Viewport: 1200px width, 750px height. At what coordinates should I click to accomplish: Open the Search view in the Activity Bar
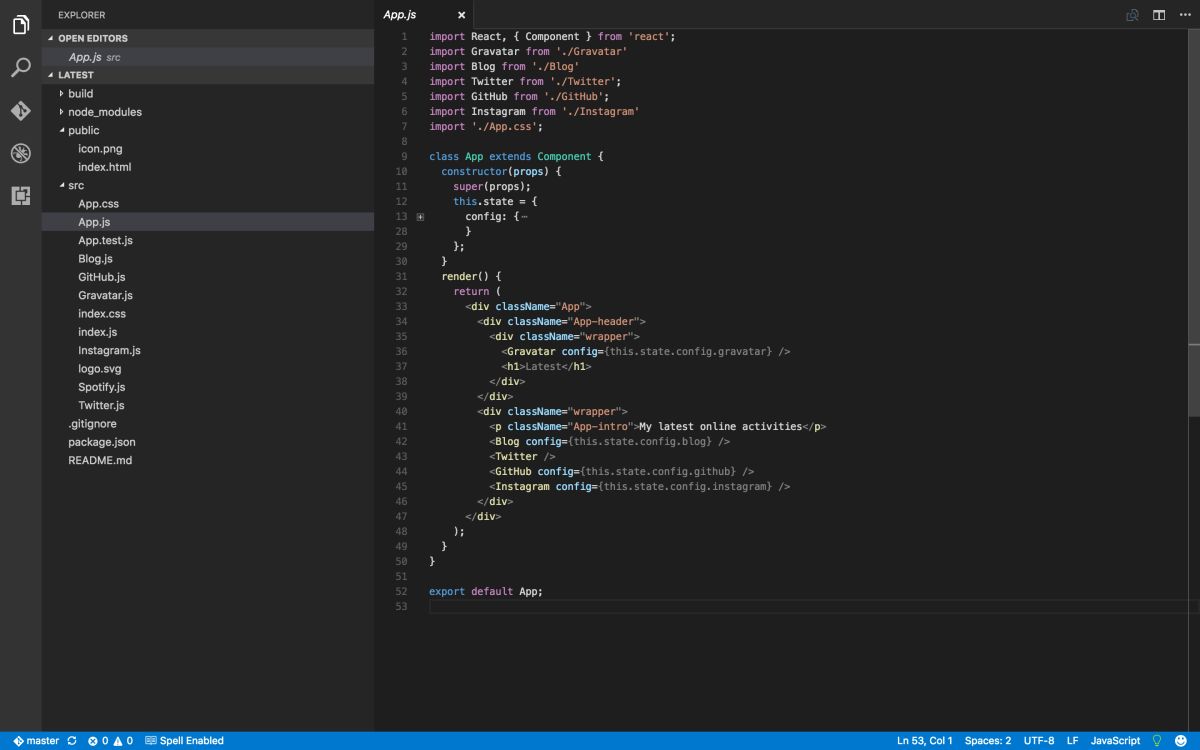[20, 68]
